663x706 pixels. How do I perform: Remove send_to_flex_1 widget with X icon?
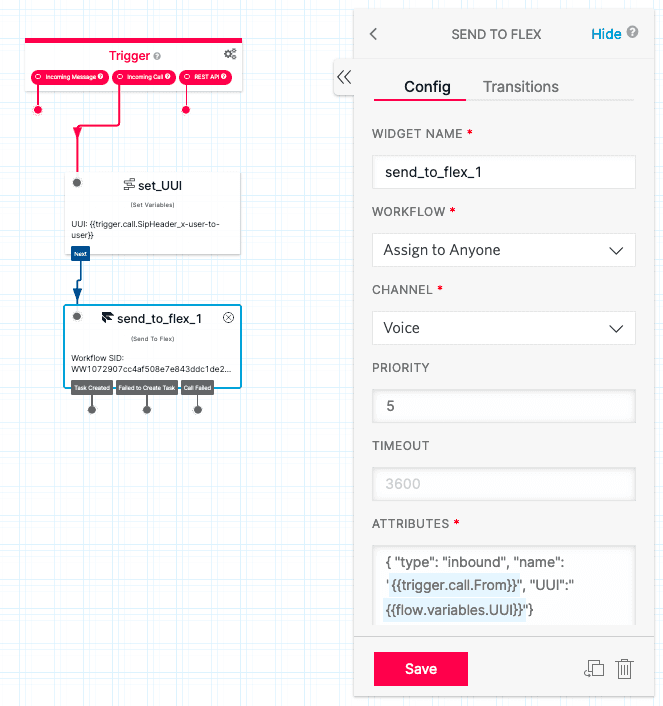tap(228, 318)
